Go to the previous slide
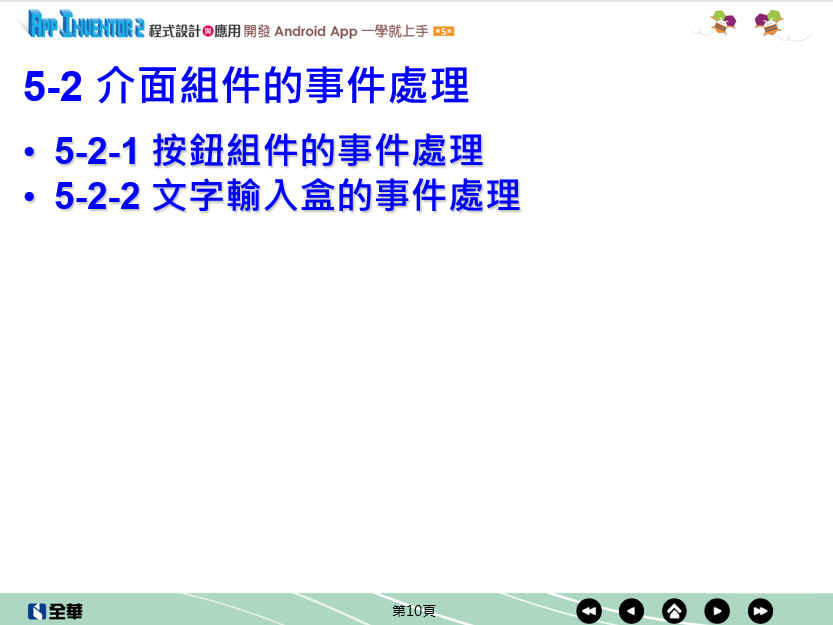833x625 pixels. coord(631,610)
